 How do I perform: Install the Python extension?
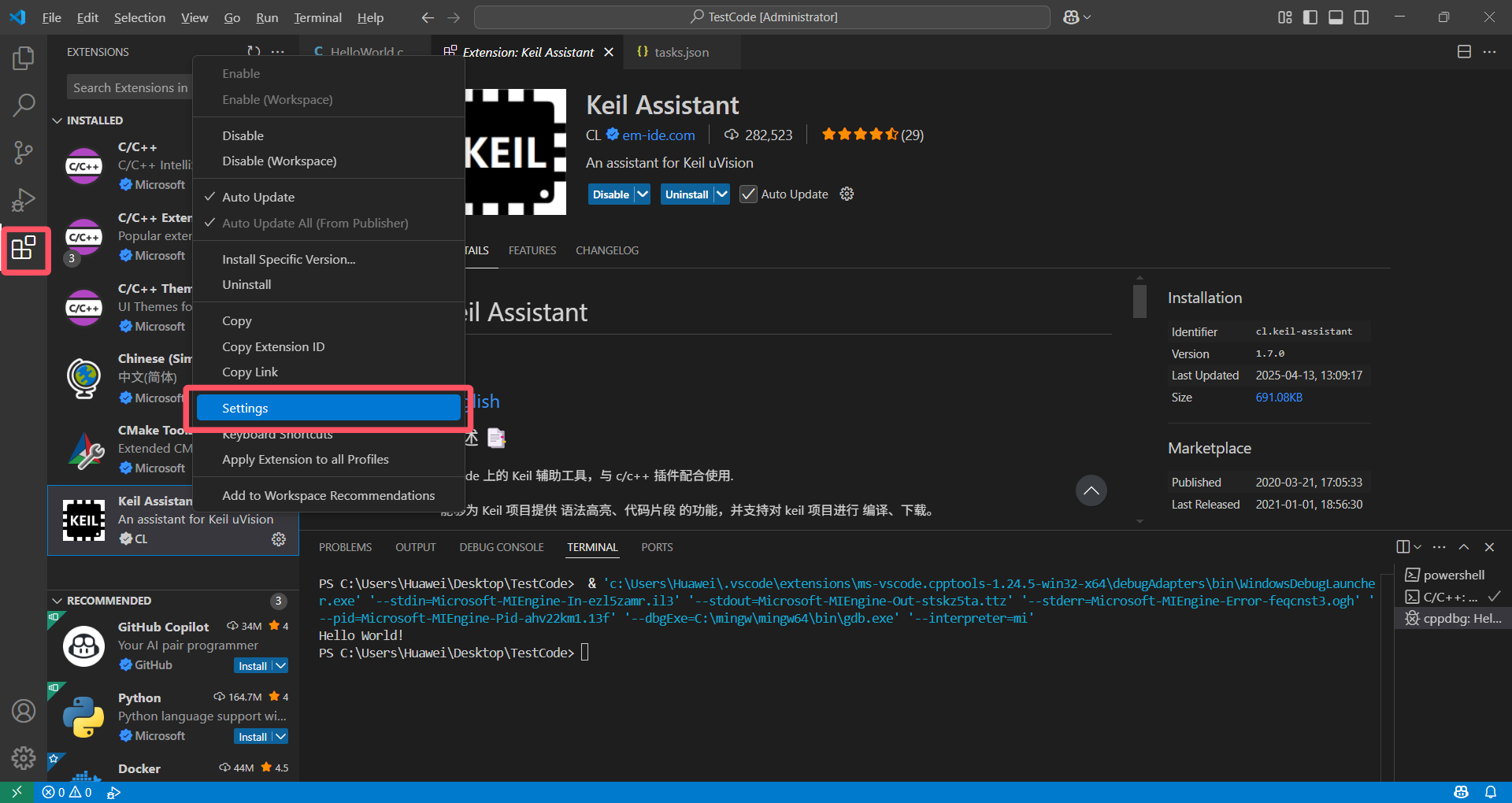coord(253,737)
